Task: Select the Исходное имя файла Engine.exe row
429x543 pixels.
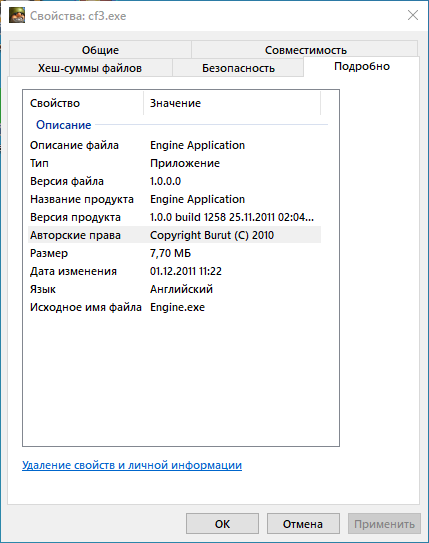Action: [x=175, y=307]
